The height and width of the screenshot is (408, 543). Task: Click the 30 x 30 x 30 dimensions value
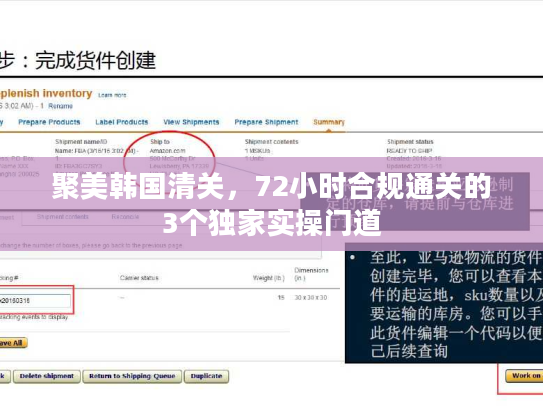point(311,298)
